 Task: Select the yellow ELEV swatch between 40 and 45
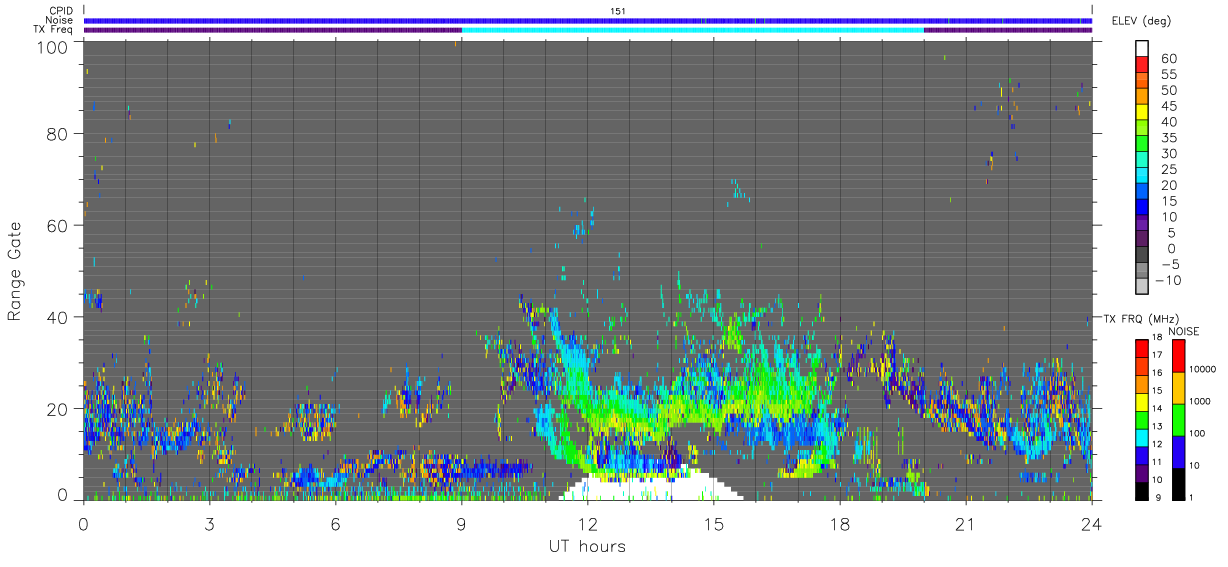click(1142, 113)
